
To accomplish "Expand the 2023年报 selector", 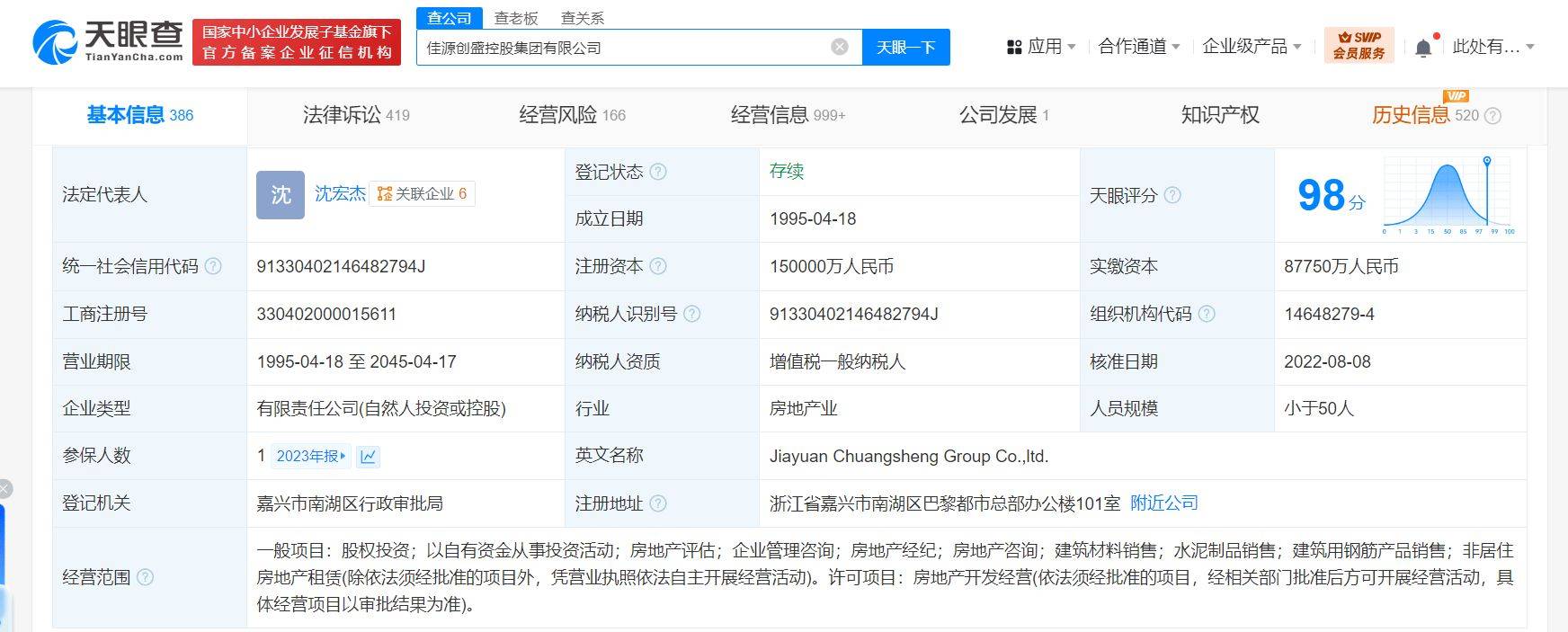I will [310, 457].
